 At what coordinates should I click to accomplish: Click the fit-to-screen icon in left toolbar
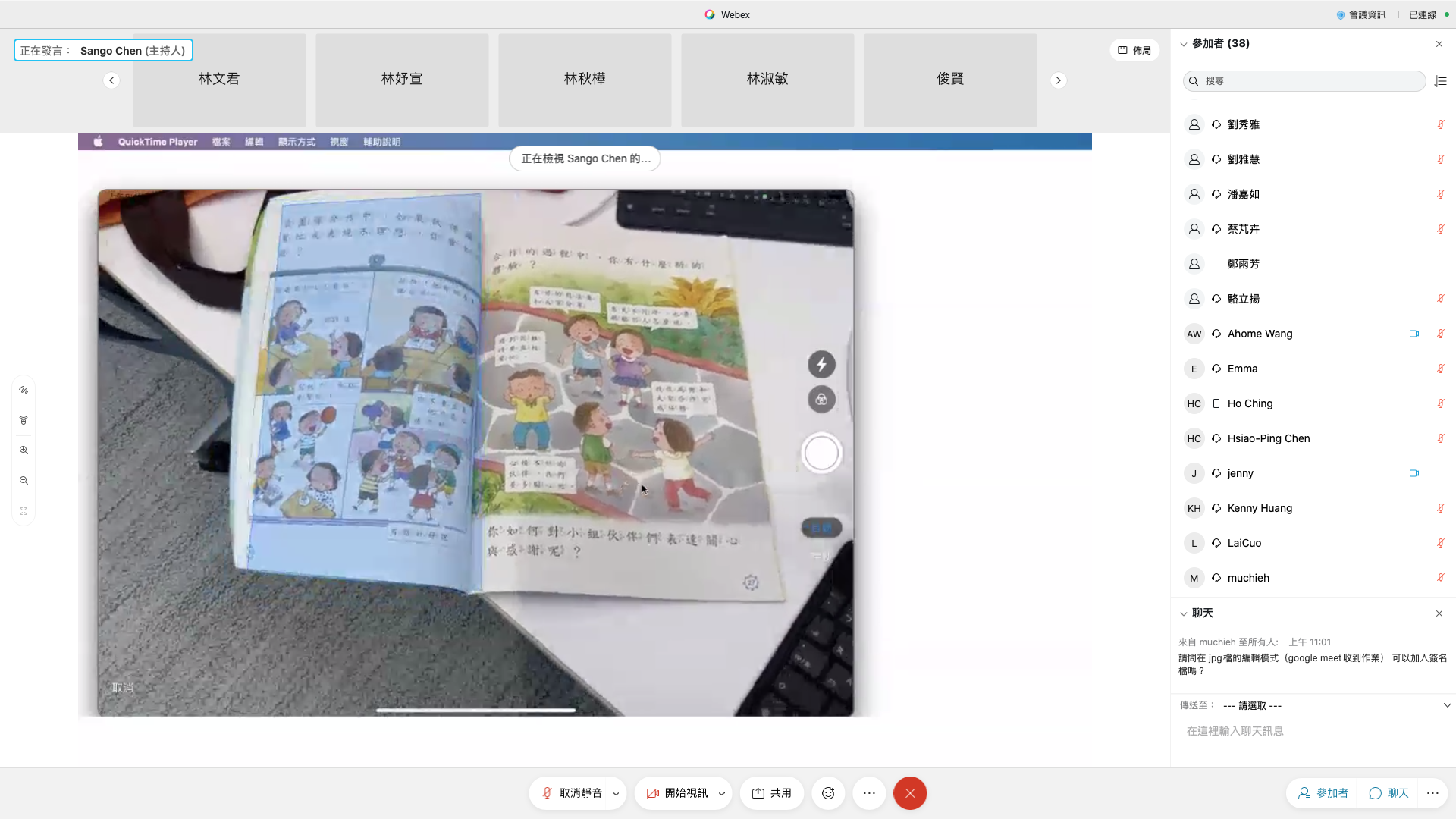[24, 511]
